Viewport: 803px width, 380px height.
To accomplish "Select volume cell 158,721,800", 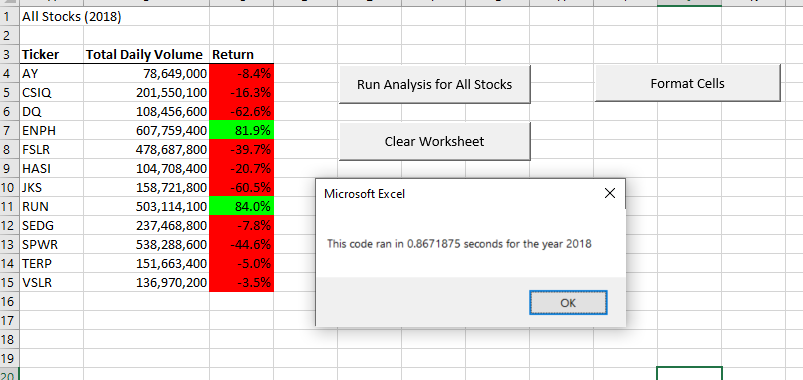I will click(x=146, y=187).
